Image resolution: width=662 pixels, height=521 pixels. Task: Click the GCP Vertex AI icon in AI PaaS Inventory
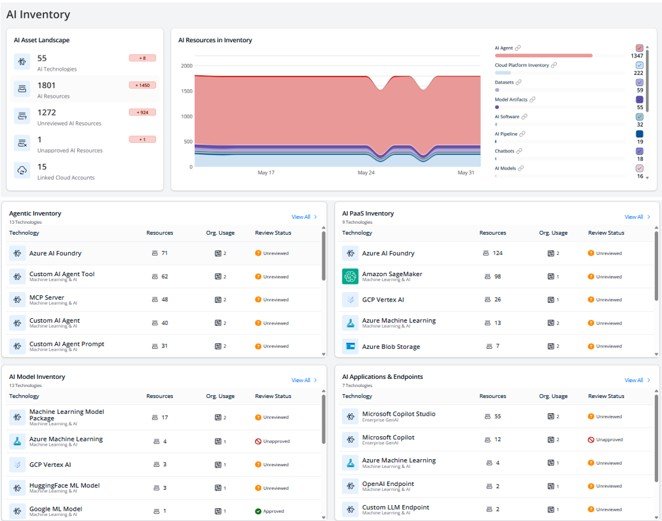350,300
